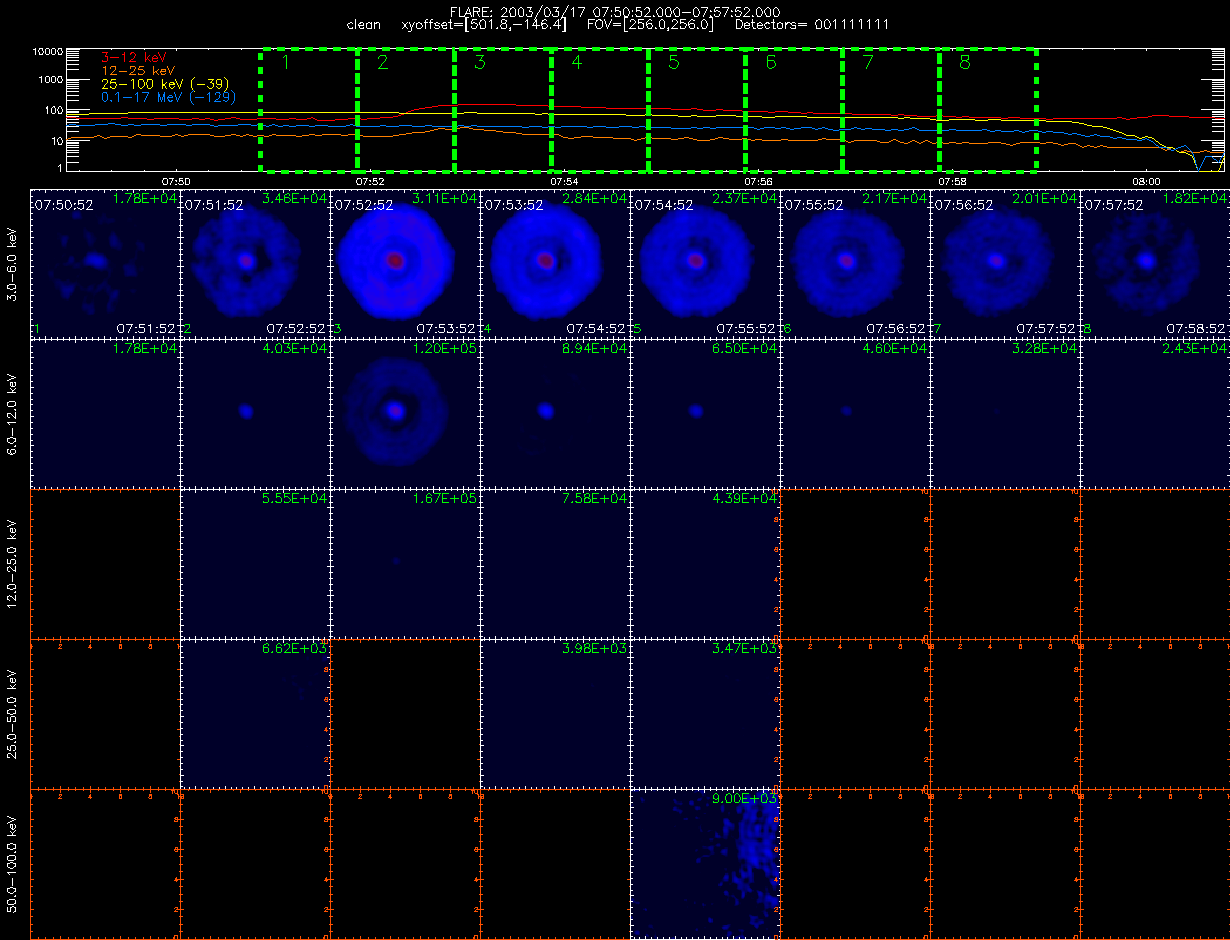
Task: Select interval 5 label in the light curve
Action: coord(673,63)
